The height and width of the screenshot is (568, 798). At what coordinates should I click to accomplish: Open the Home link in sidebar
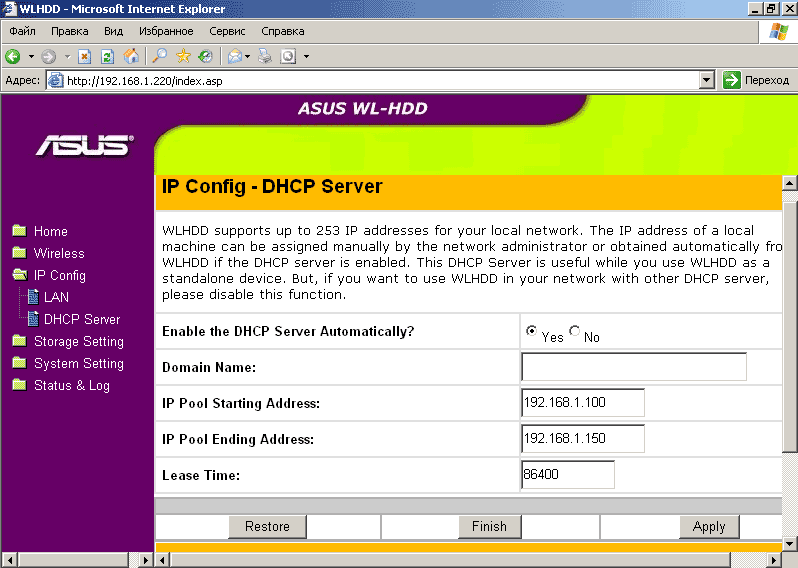pyautogui.click(x=50, y=231)
